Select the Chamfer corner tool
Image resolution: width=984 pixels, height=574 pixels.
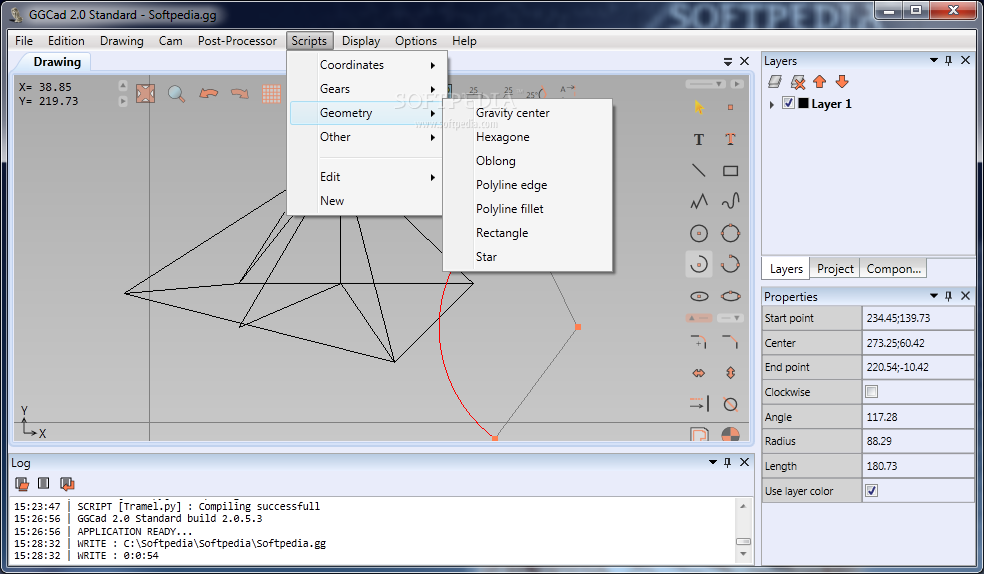click(x=730, y=342)
